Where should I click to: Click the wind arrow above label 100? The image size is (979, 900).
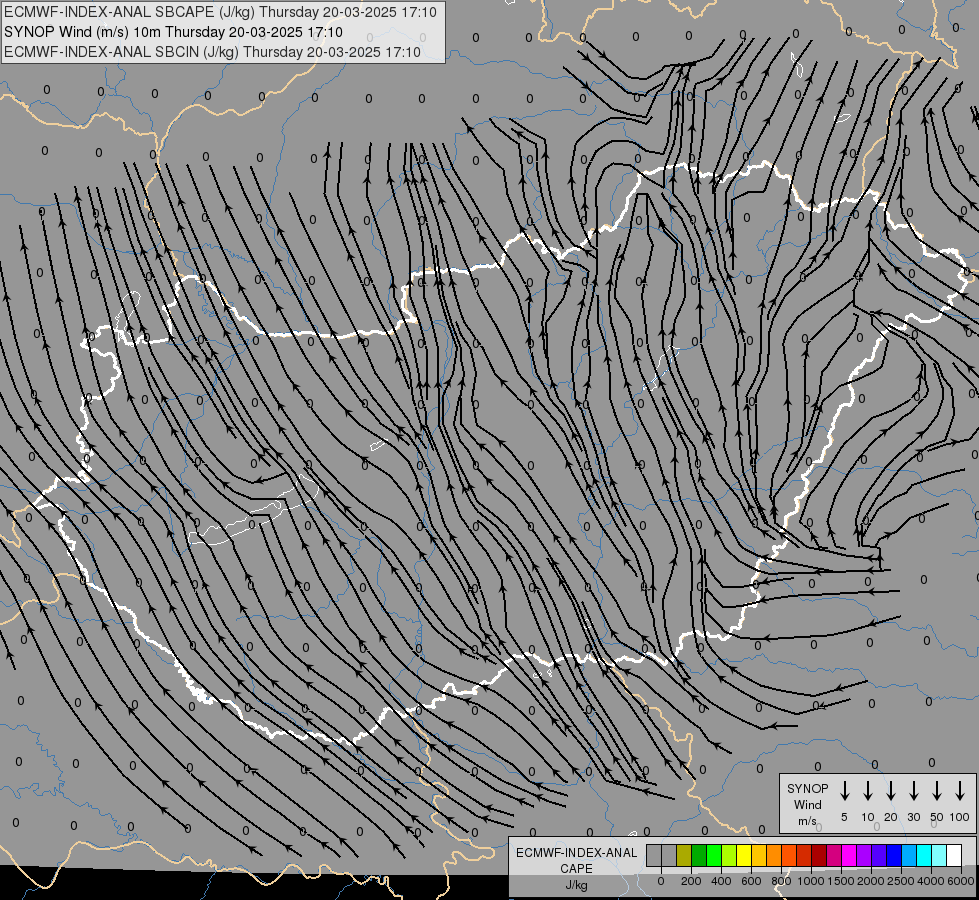[x=960, y=791]
